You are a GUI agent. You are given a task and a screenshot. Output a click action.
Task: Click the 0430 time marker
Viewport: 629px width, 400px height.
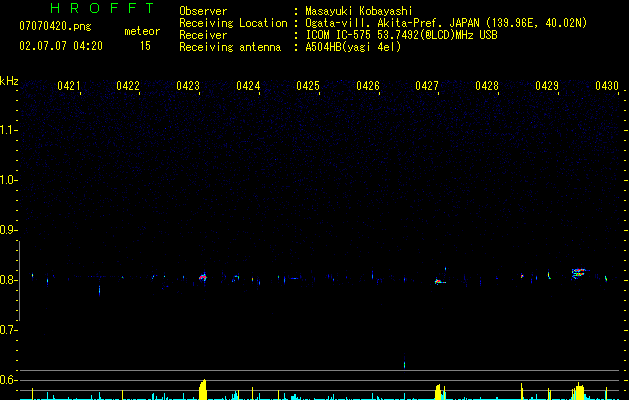(607, 86)
